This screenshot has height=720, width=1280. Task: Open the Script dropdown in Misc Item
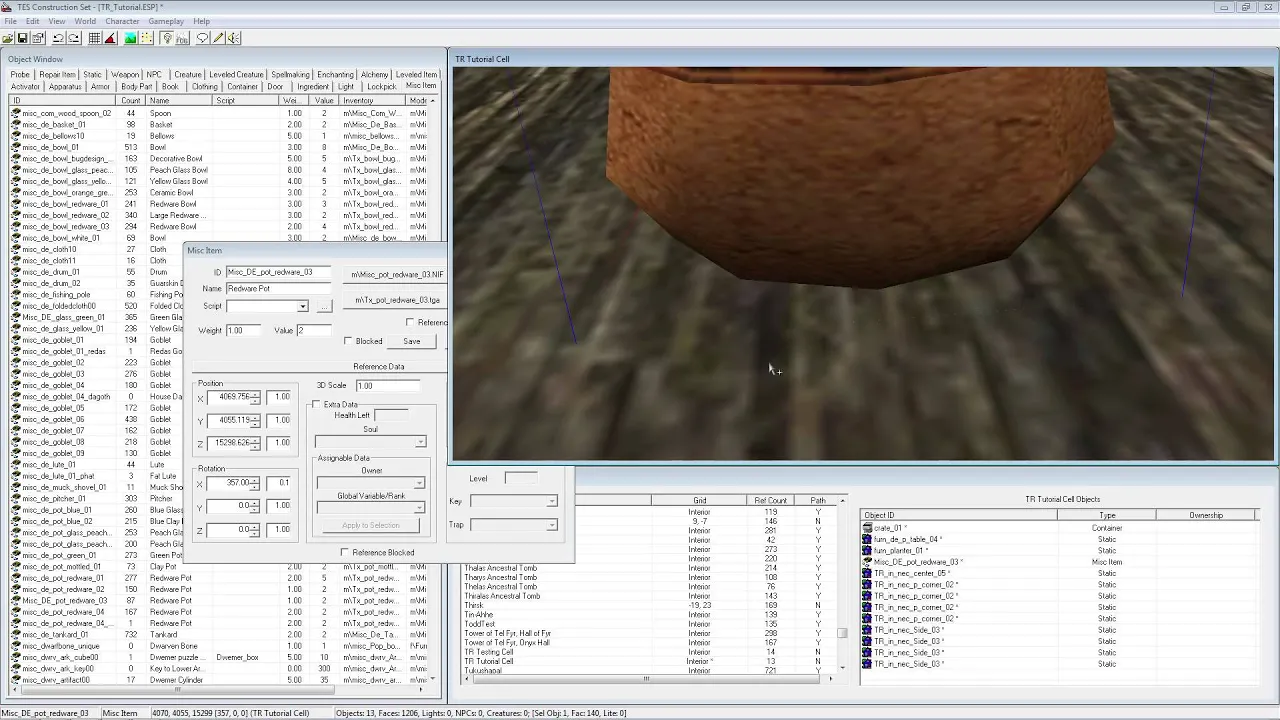coord(302,307)
